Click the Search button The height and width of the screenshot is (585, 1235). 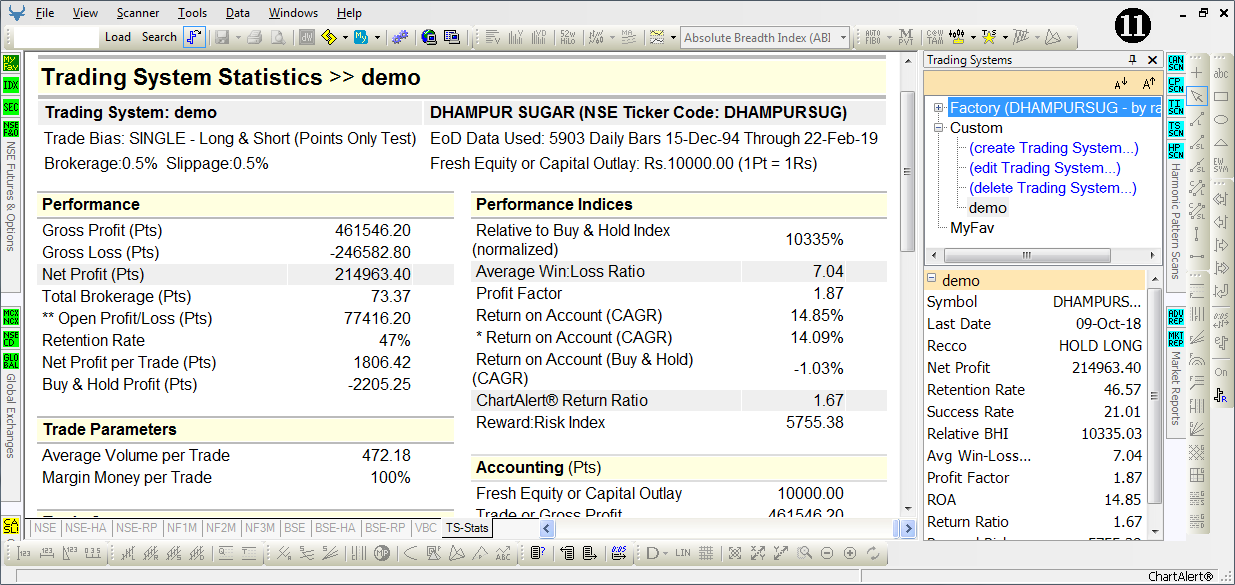click(x=159, y=37)
